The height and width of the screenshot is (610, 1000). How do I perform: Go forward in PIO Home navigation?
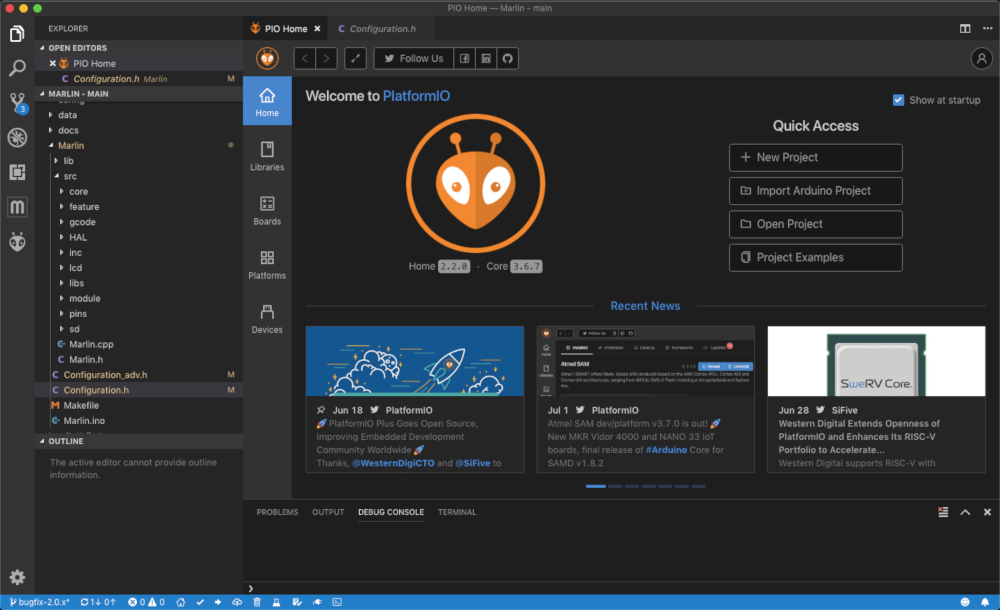(x=327, y=59)
